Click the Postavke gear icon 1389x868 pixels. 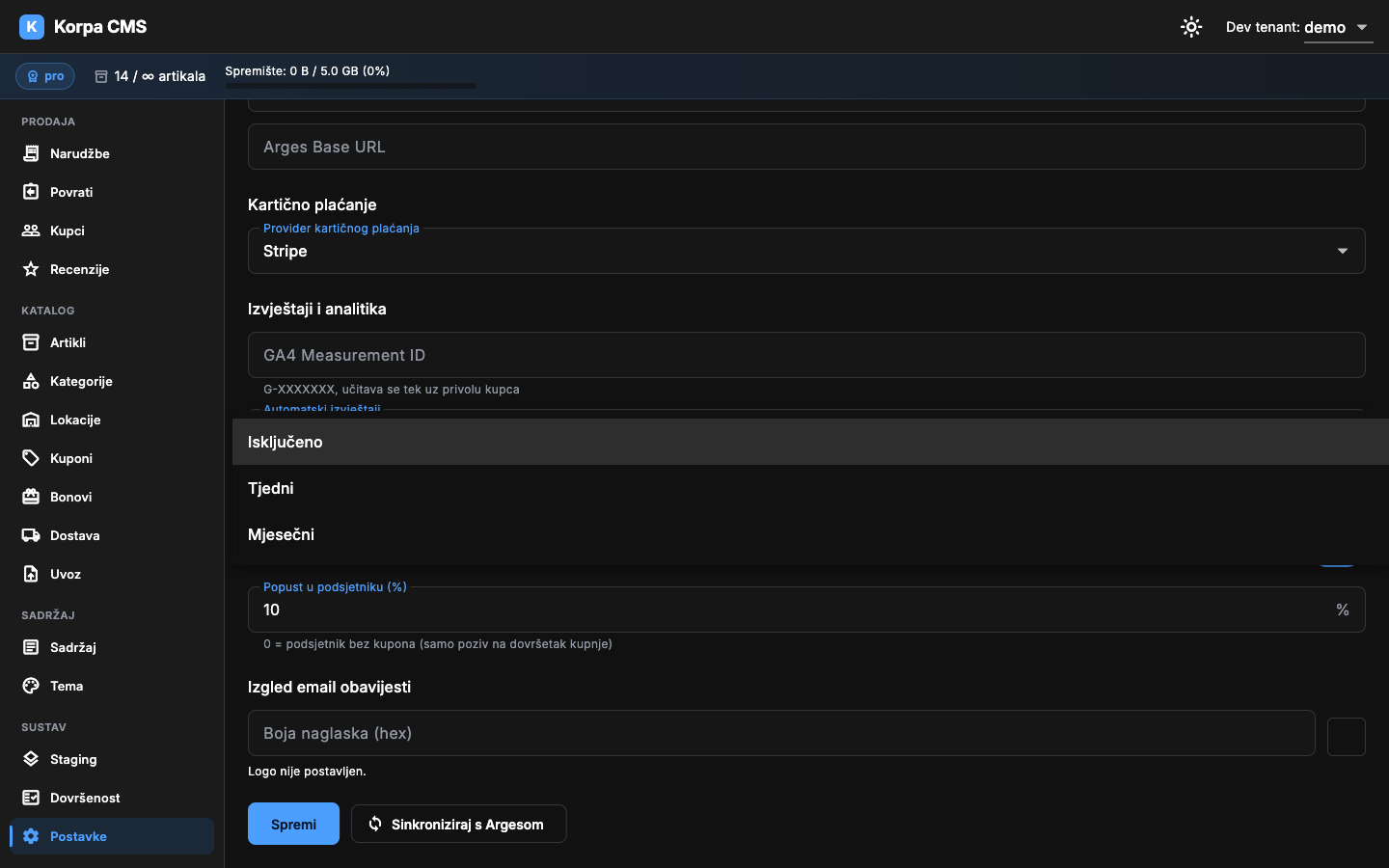[x=31, y=836]
